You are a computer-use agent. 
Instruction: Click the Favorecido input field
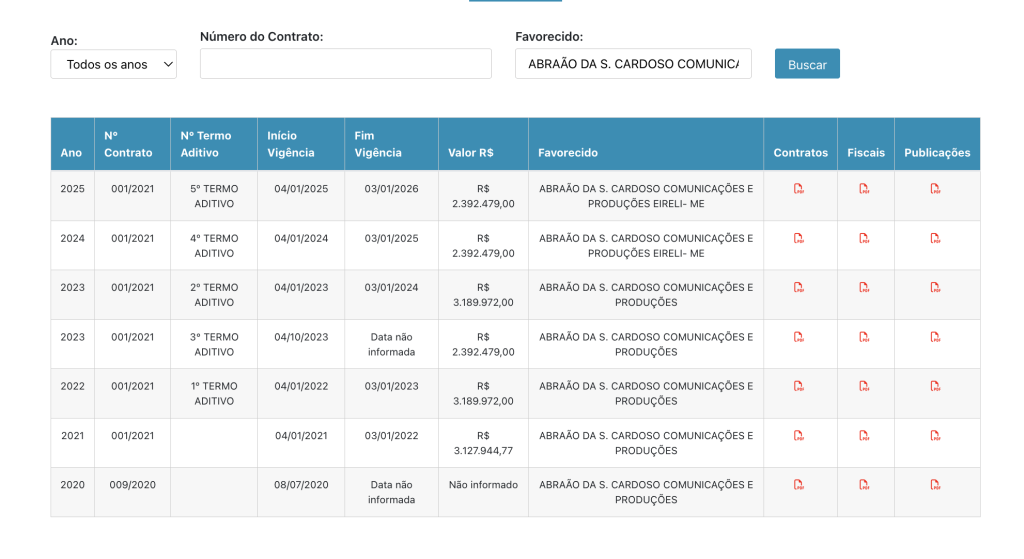point(633,64)
